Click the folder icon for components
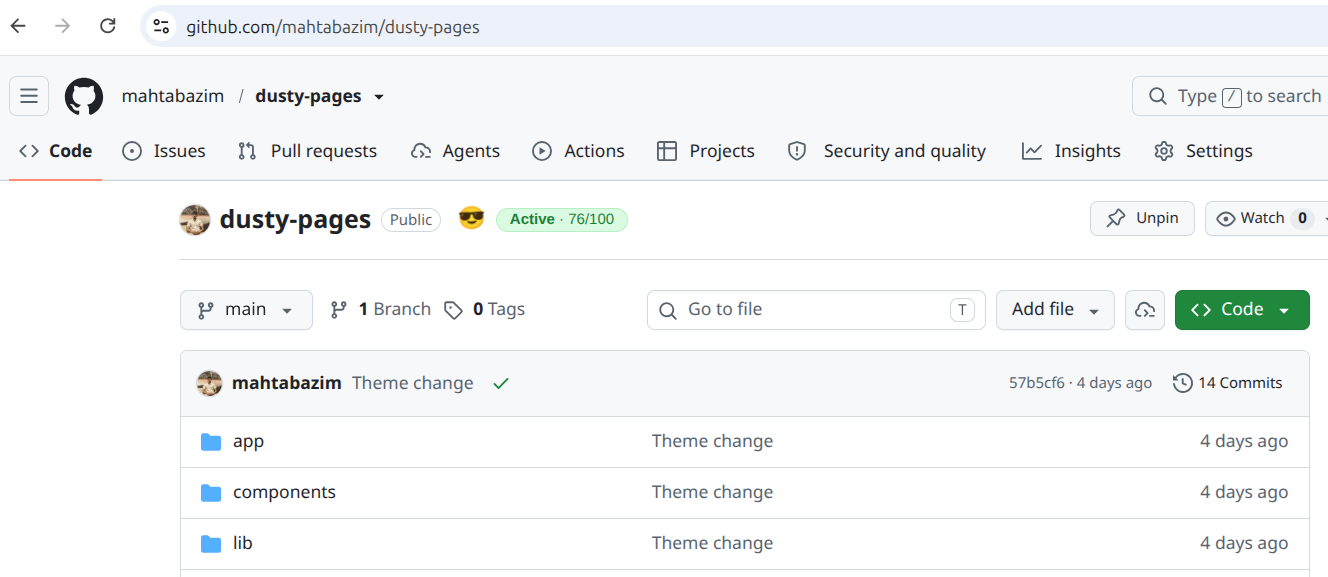Screen dimensions: 1328x577 (210, 493)
